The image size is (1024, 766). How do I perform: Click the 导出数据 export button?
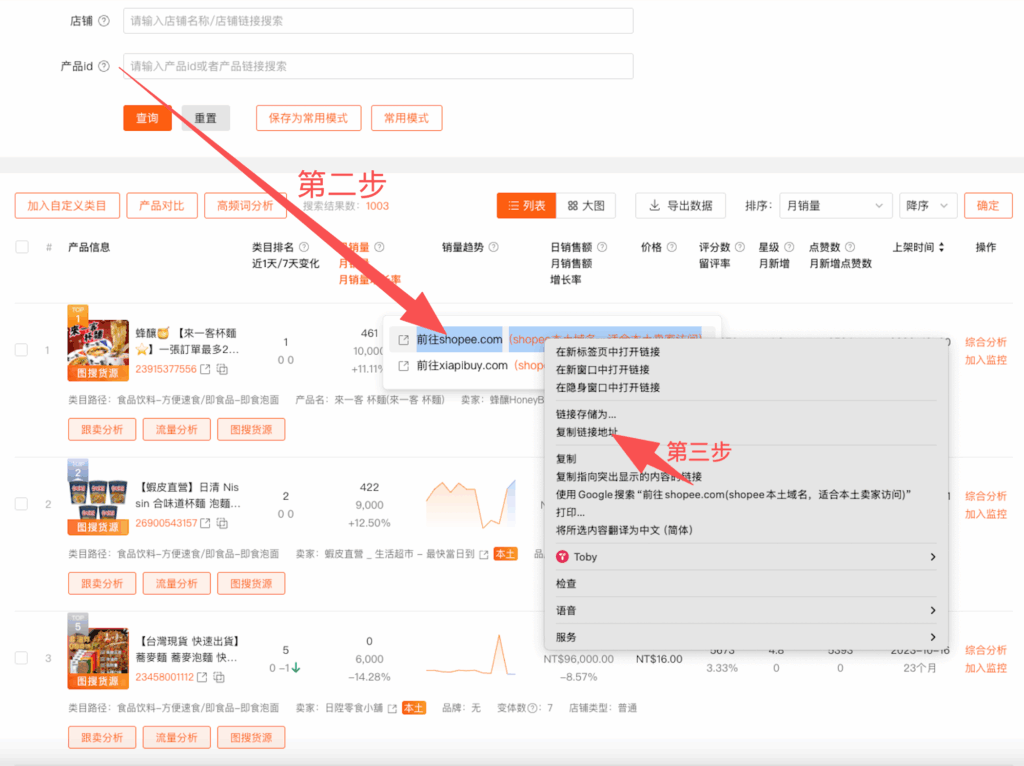tap(680, 205)
